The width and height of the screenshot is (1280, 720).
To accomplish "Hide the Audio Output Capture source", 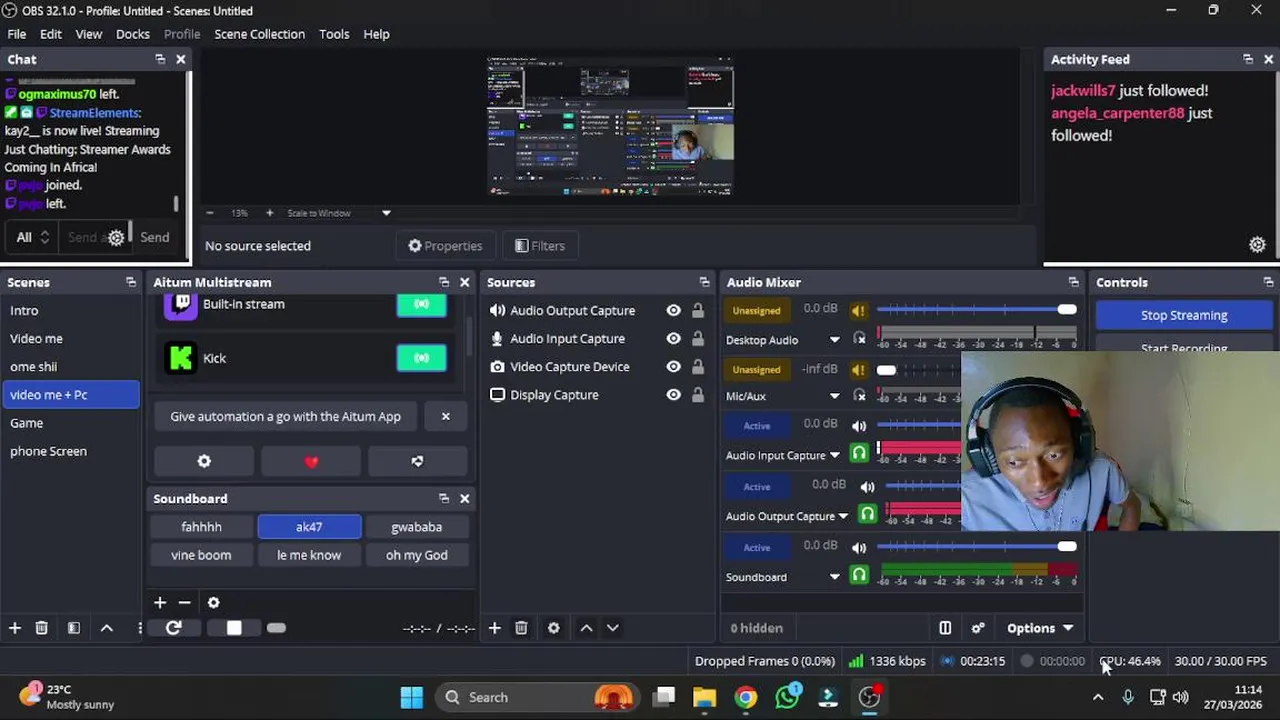I will pos(674,311).
